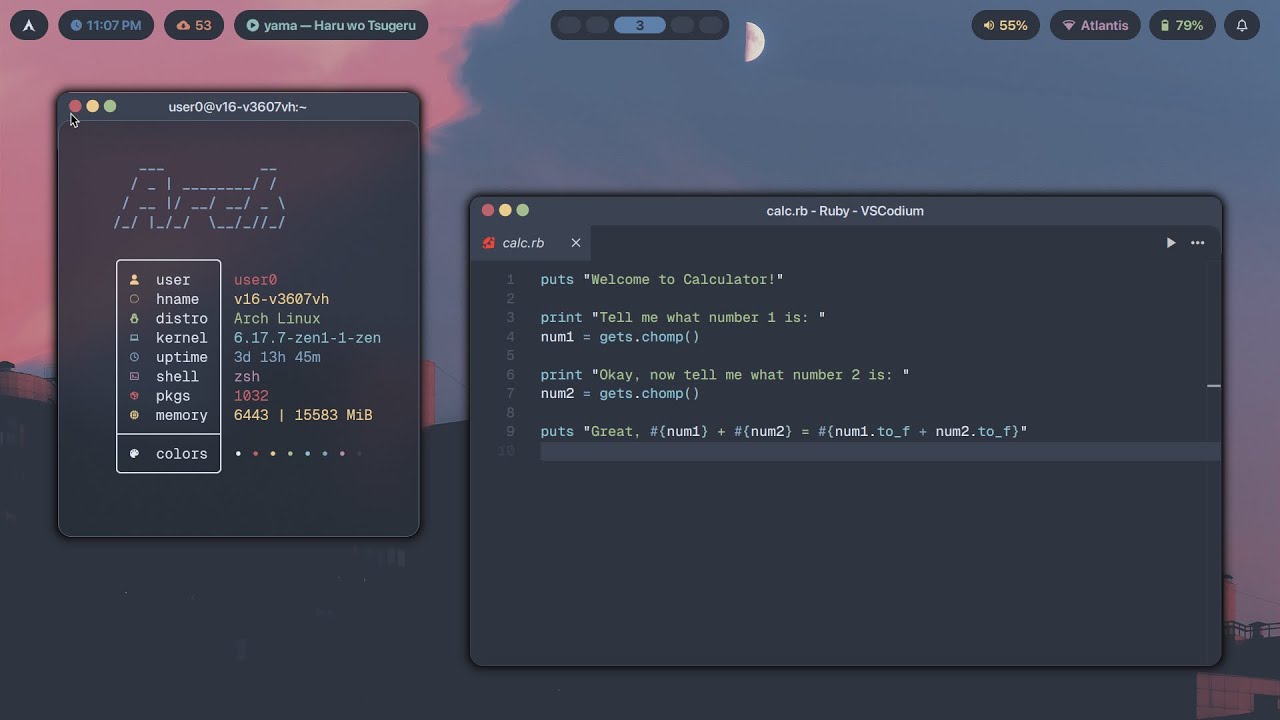Open the Atlantis Wi-Fi network widget
Image resolution: width=1280 pixels, height=720 pixels.
click(1095, 25)
